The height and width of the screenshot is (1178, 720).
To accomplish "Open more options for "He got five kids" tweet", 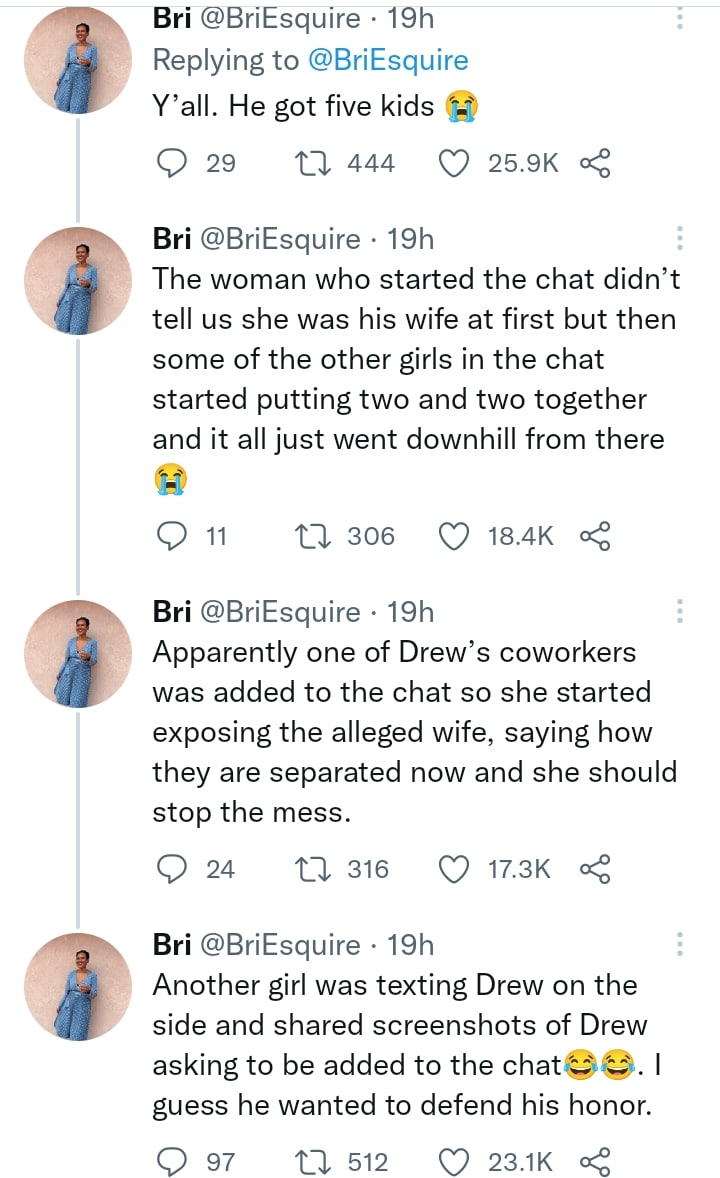I will tap(680, 18).
